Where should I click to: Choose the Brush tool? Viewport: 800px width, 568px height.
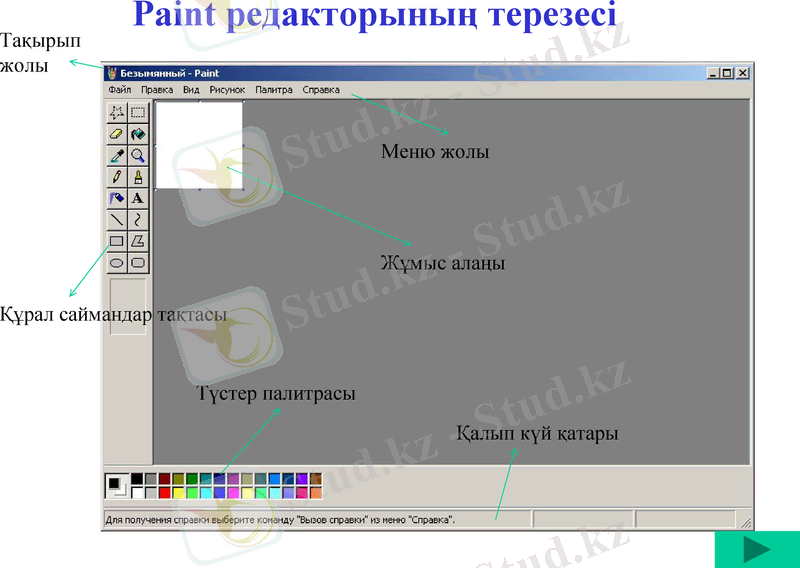click(x=138, y=177)
